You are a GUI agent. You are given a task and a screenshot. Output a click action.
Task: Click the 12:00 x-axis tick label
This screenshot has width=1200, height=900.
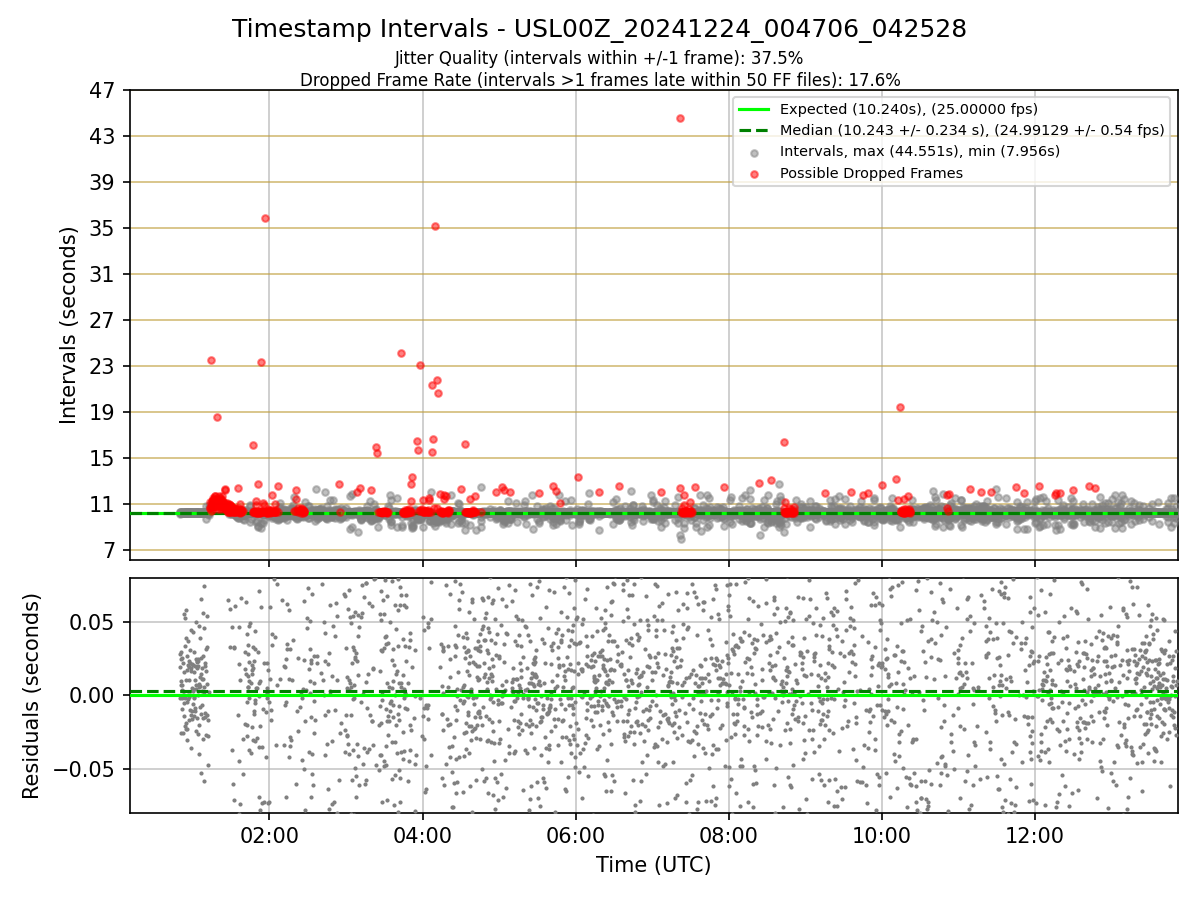tap(1034, 836)
